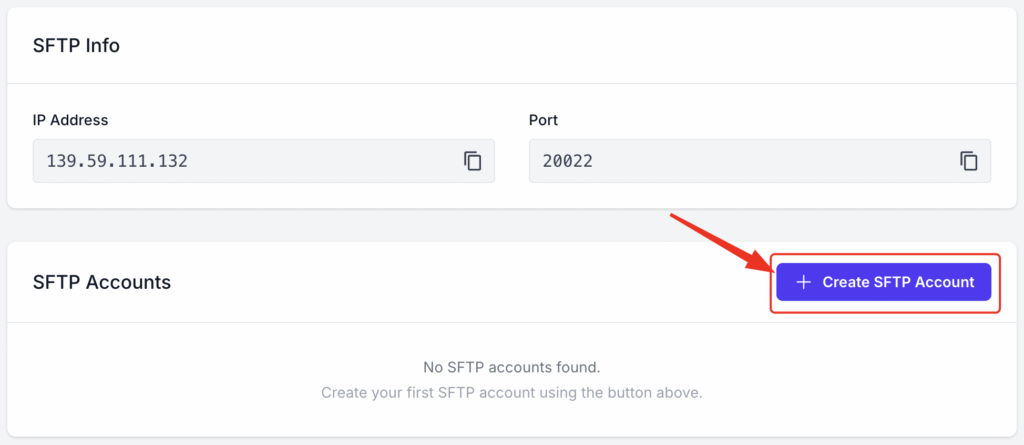Click the SFTP Info heading
This screenshot has width=1024, height=445.
pos(76,46)
